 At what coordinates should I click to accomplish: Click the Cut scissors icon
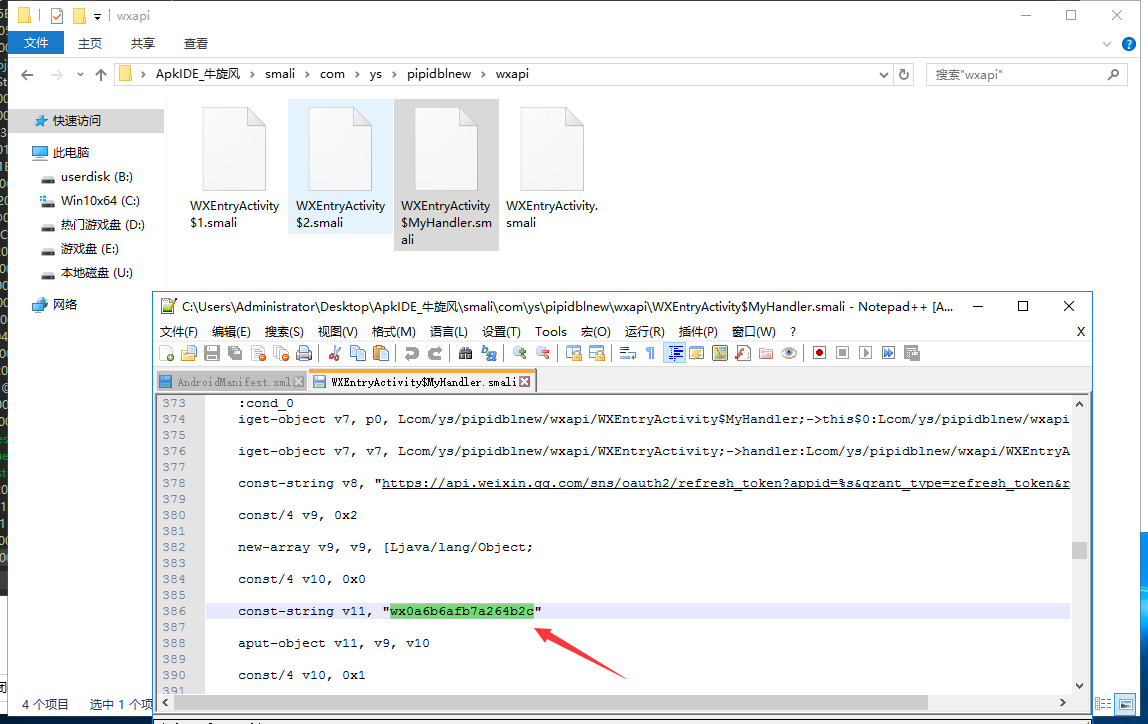[x=335, y=353]
